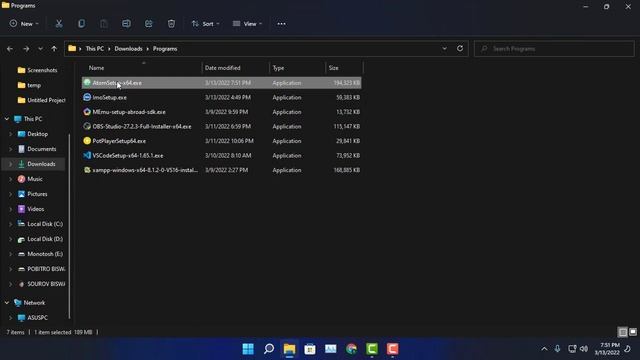640x360 pixels.
Task: Click the Copy icon in toolbar
Action: 81,24
